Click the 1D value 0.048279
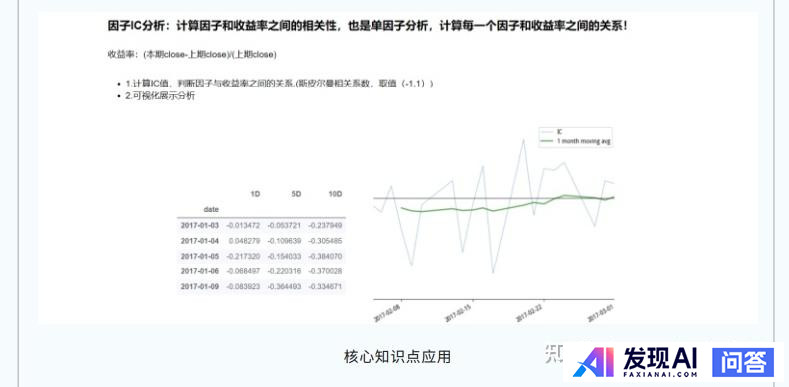789x387 pixels. 244,241
